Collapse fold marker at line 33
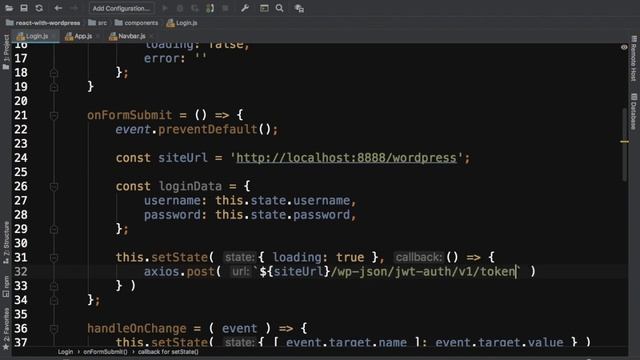640x360 pixels. tap(54, 287)
